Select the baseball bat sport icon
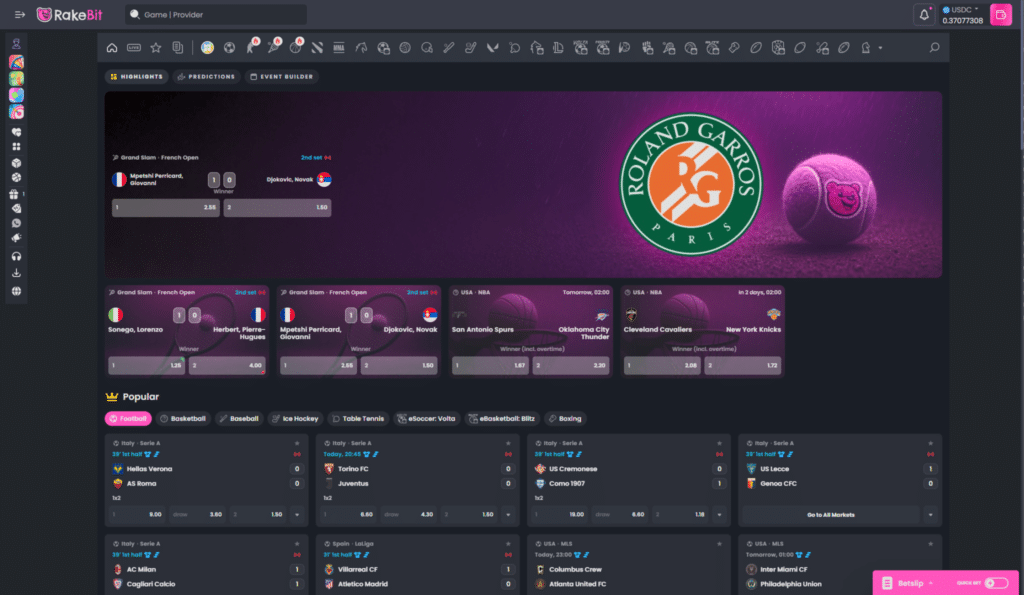This screenshot has height=595, width=1024. [x=449, y=48]
